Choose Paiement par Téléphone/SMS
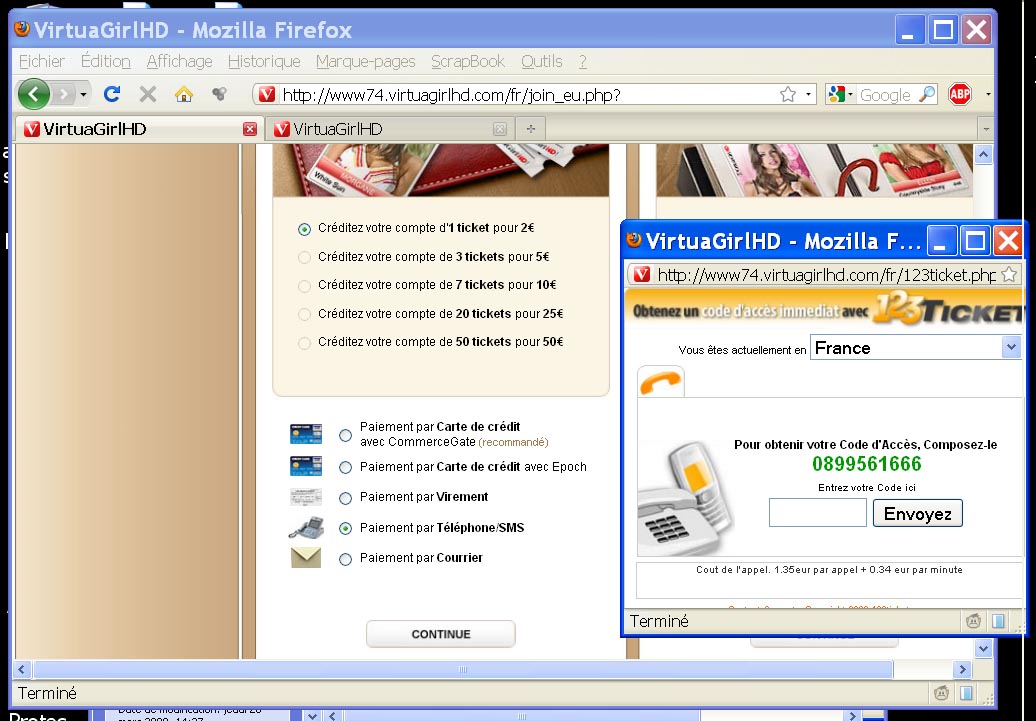 tap(345, 528)
